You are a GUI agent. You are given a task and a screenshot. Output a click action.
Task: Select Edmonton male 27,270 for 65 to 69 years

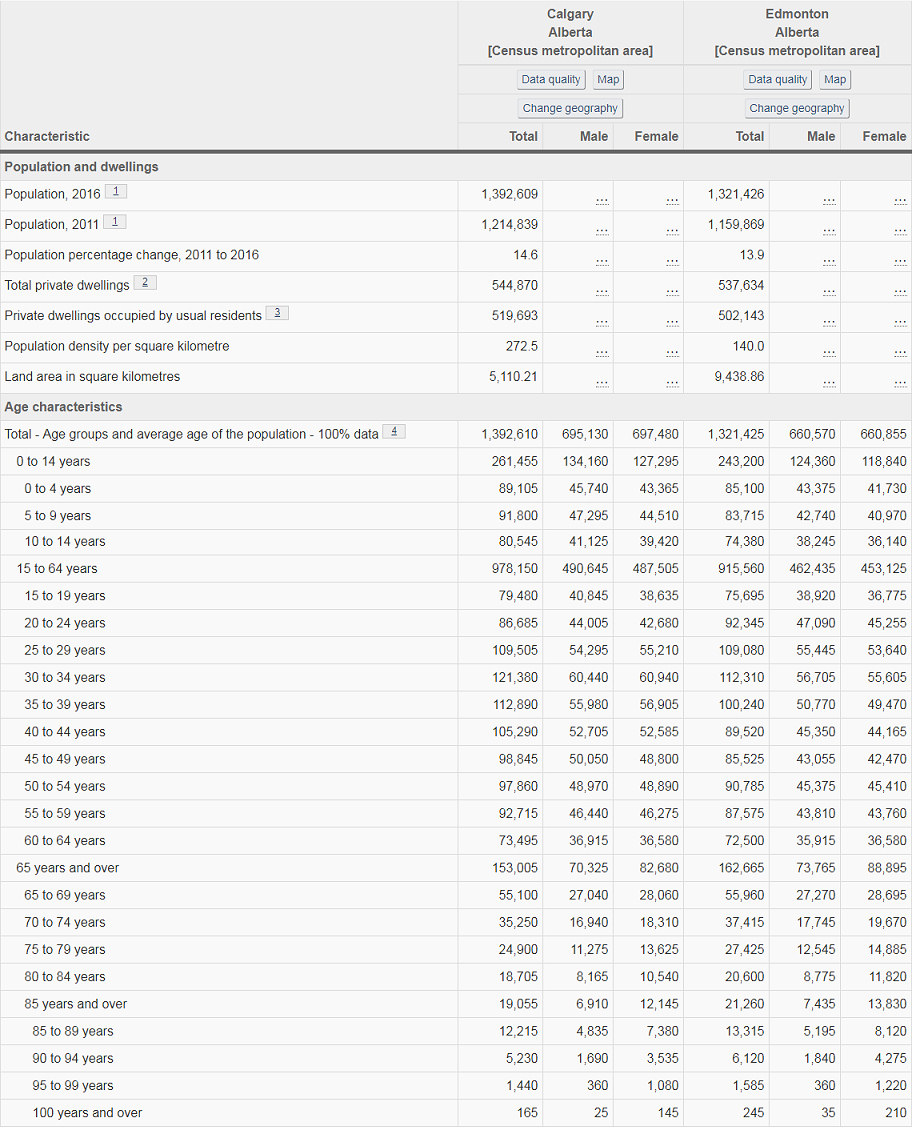[815, 895]
